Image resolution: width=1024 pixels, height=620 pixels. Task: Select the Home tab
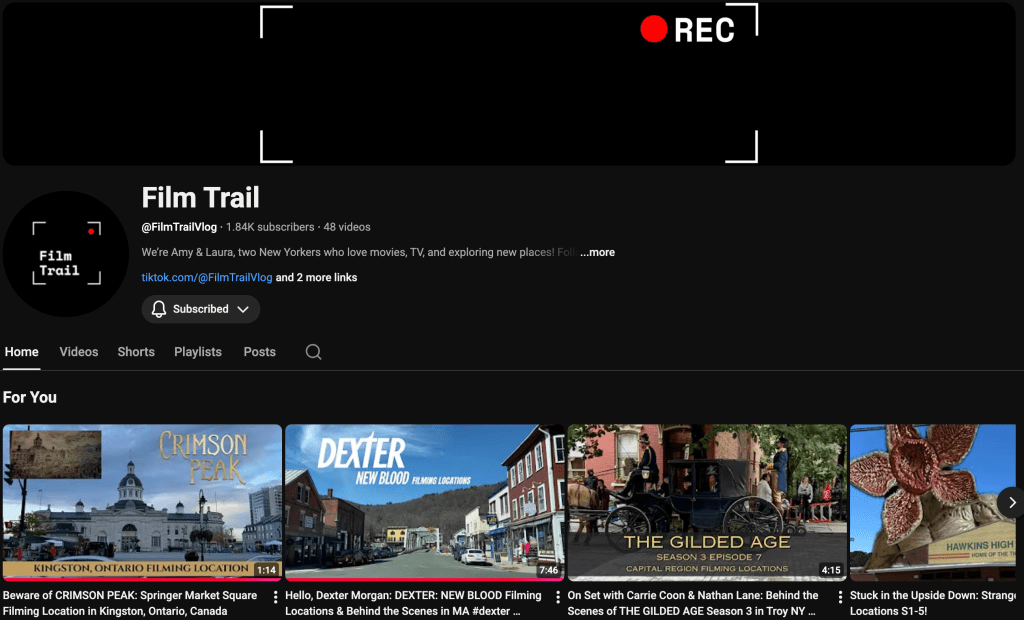click(x=22, y=352)
